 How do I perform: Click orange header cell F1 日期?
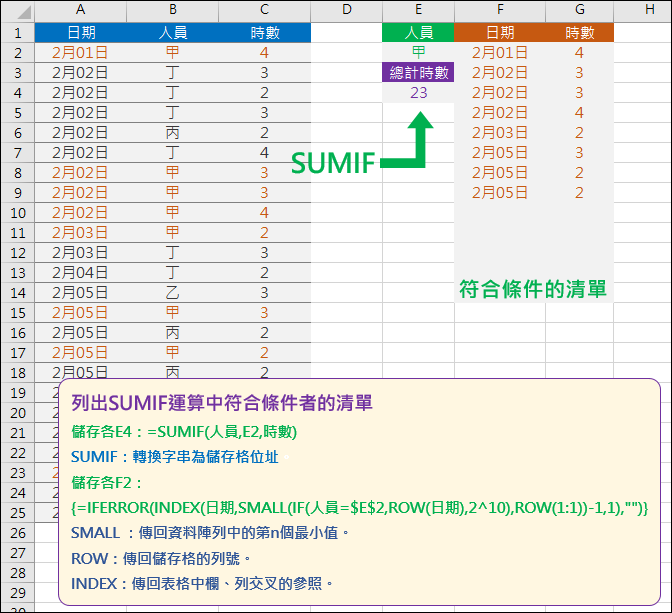click(500, 33)
